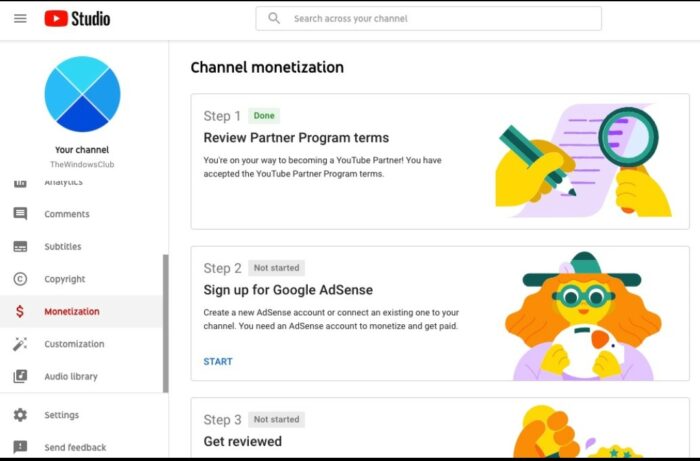
Task: Click the sidebar scrollbar thumb
Action: [166, 324]
